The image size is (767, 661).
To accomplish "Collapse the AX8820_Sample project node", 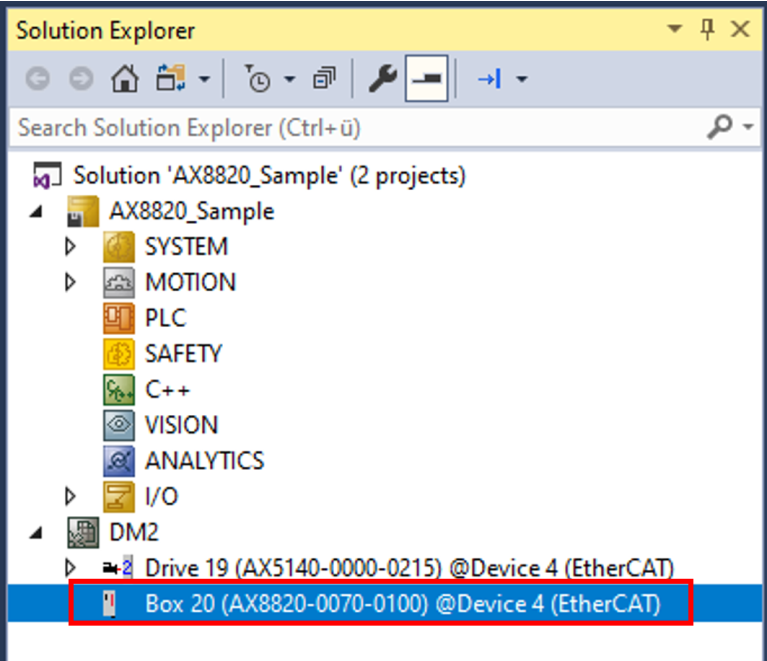I will [36, 211].
